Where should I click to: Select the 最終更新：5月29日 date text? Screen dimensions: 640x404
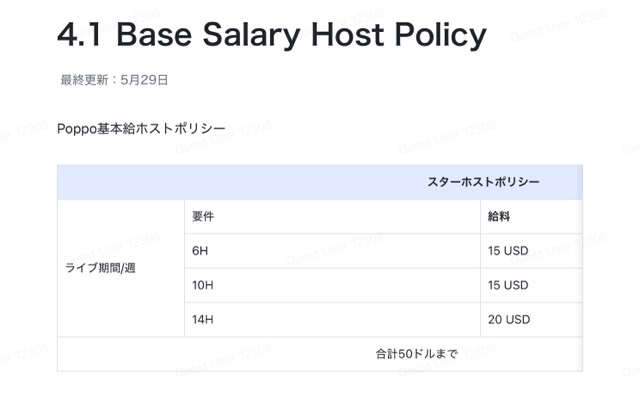pos(114,80)
